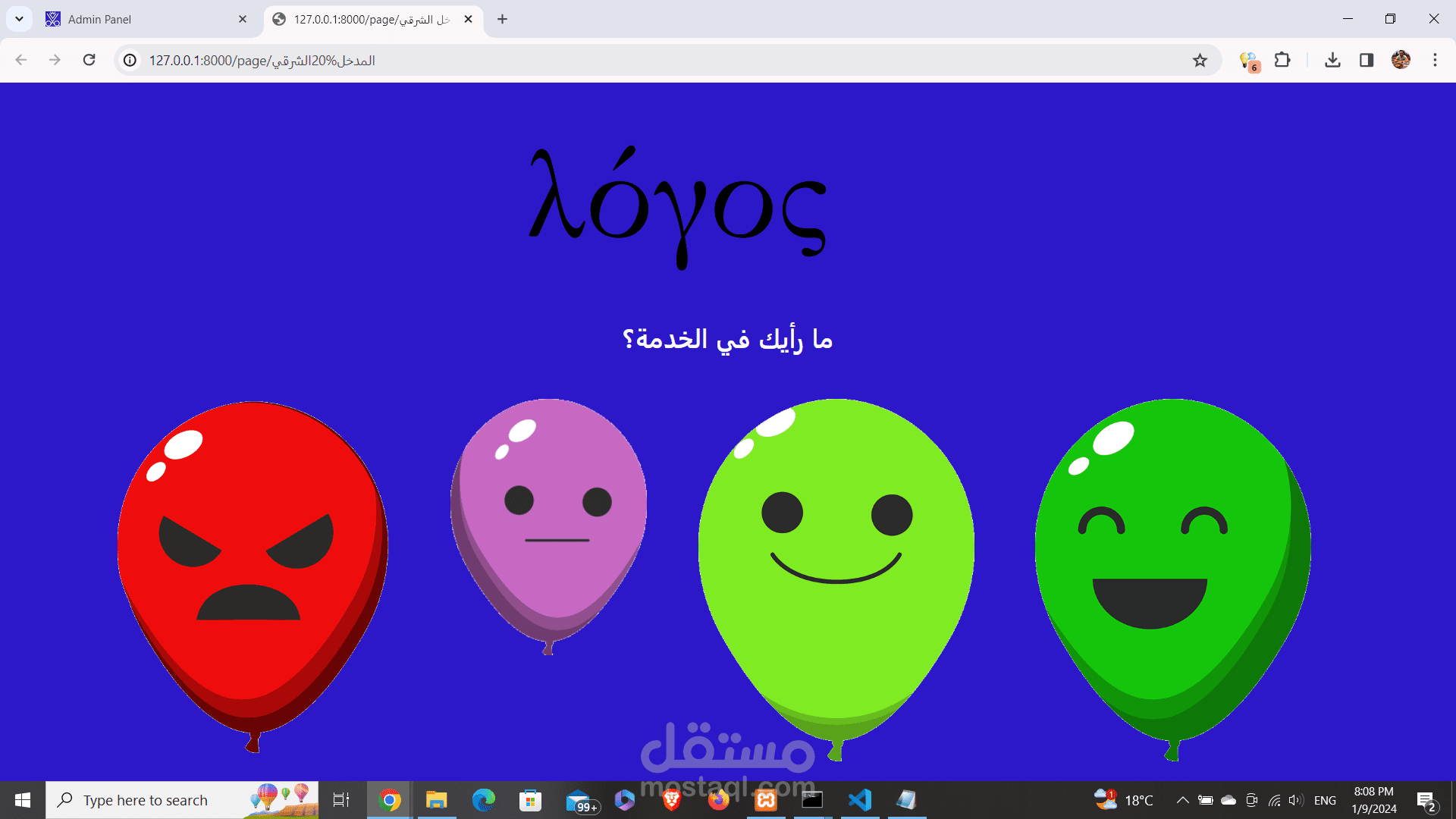
Task: Launch Visual Studio Code from the taskbar
Action: pyautogui.click(x=859, y=799)
